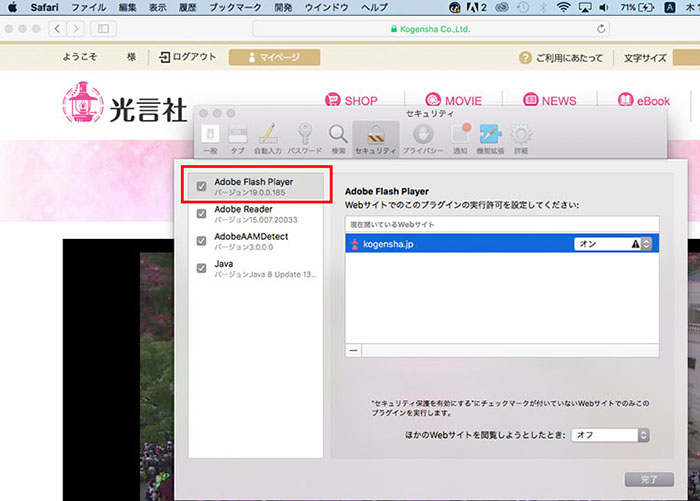Click the マイページ button
The height and width of the screenshot is (501, 700).
coord(275,57)
